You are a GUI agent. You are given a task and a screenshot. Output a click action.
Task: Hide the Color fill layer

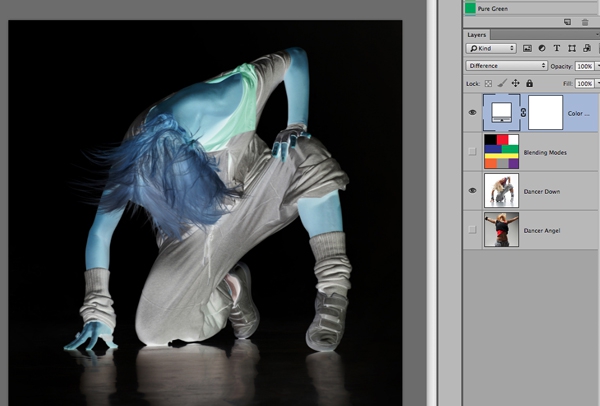pos(472,113)
